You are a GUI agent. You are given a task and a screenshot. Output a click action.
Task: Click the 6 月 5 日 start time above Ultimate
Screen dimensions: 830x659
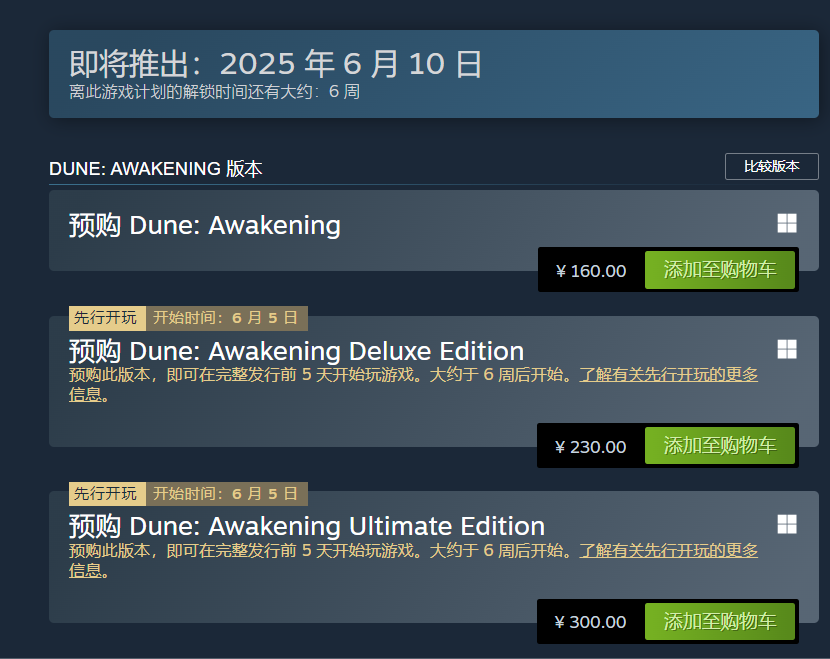point(264,494)
